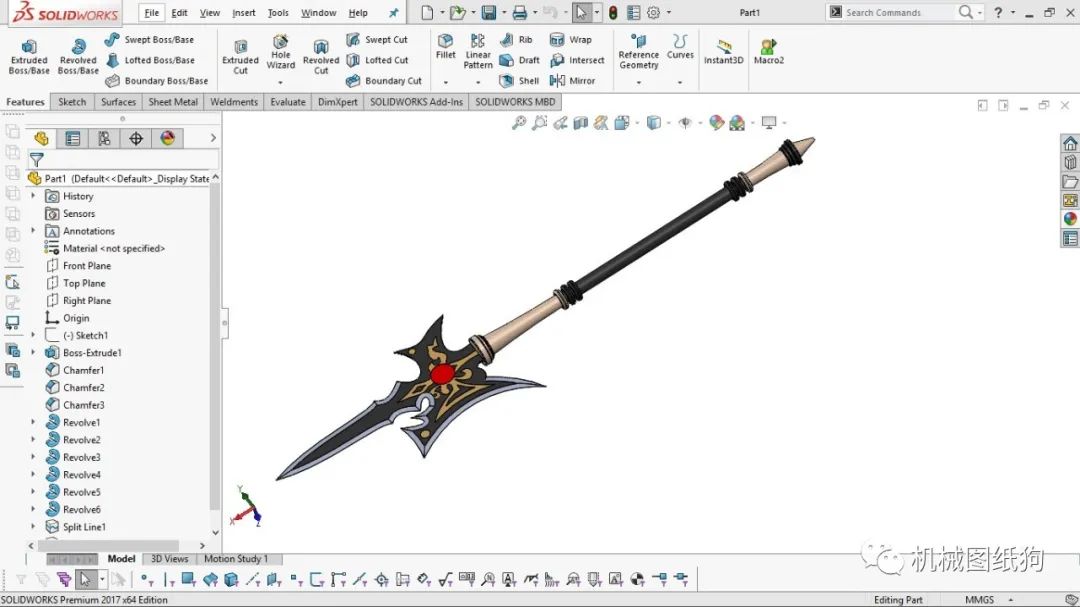
Task: Select Chamfer2 in the feature tree
Action: pyautogui.click(x=76, y=388)
